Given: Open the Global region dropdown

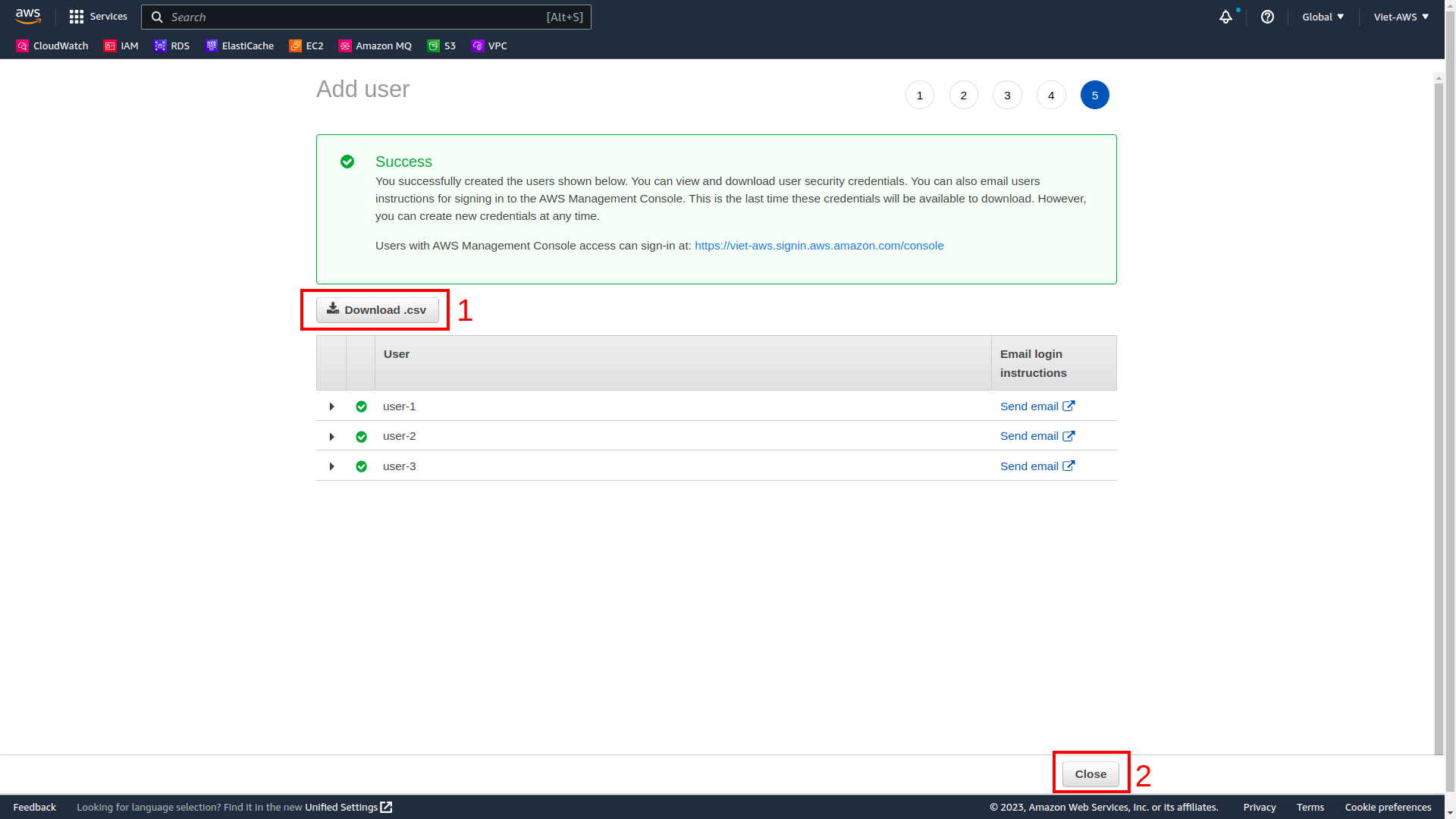Looking at the screenshot, I should click(x=1323, y=17).
